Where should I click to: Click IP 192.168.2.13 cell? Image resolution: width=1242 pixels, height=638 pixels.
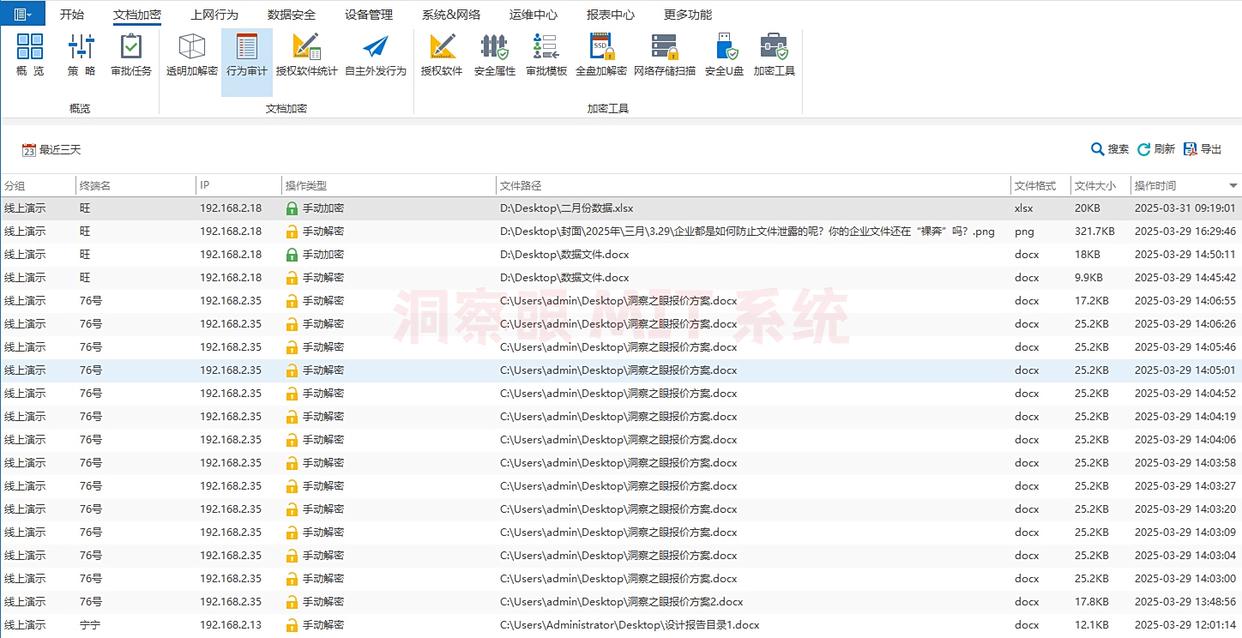tap(230, 625)
